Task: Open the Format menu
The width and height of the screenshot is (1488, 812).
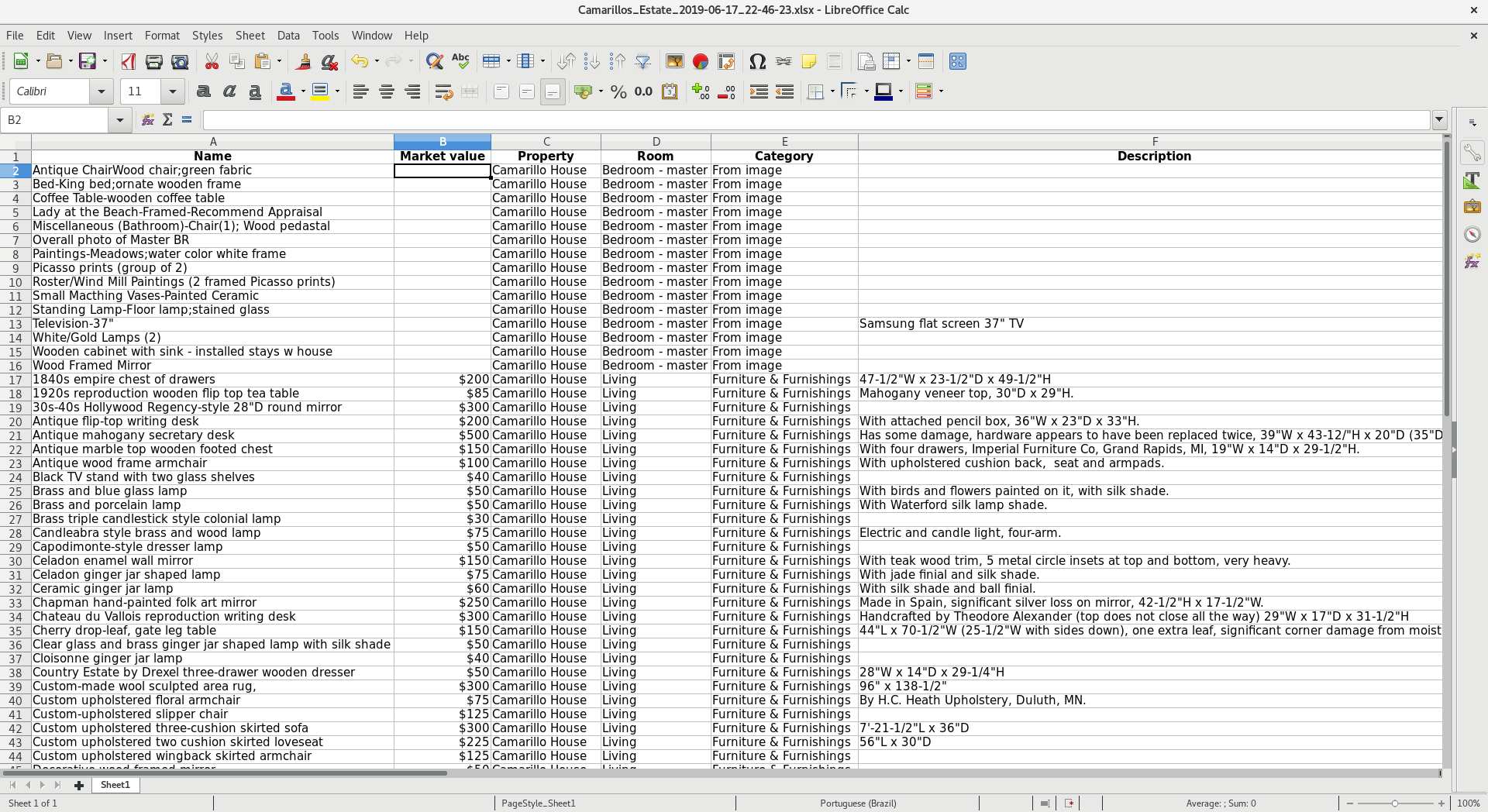Action: (162, 36)
